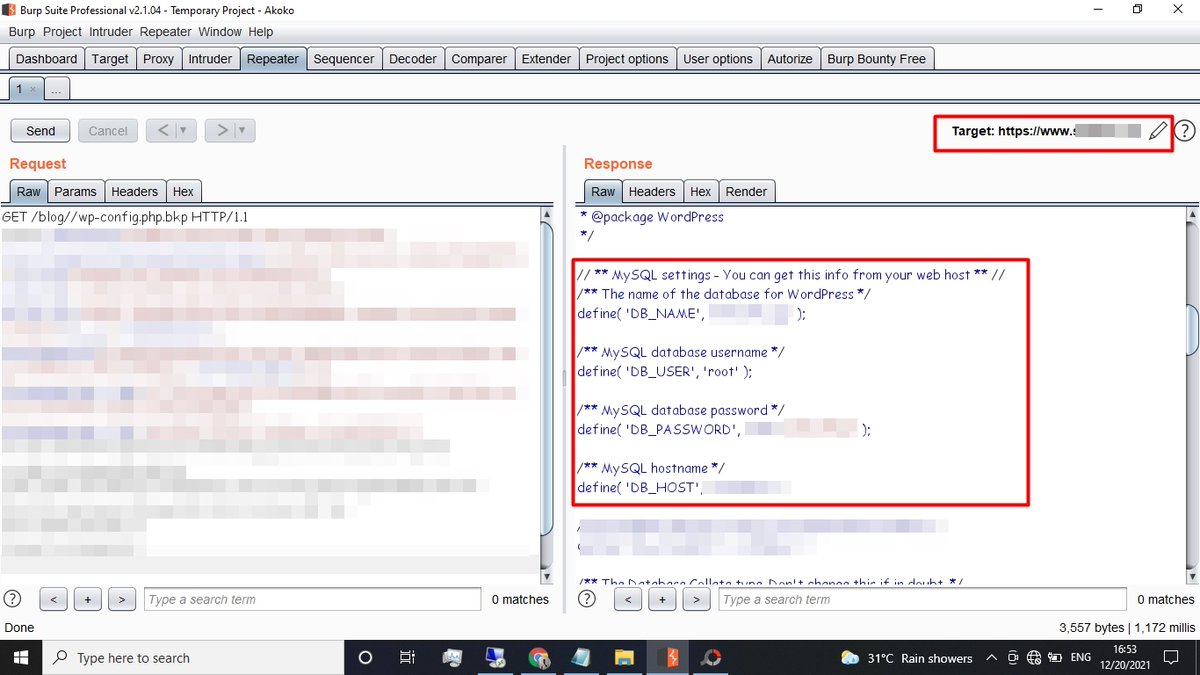
Task: Open the Intruder menu
Action: pyautogui.click(x=111, y=32)
